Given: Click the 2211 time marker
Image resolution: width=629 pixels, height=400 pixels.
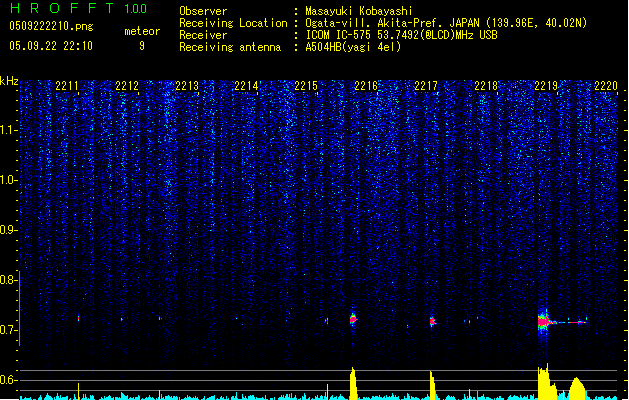Looking at the screenshot, I should pyautogui.click(x=67, y=85).
